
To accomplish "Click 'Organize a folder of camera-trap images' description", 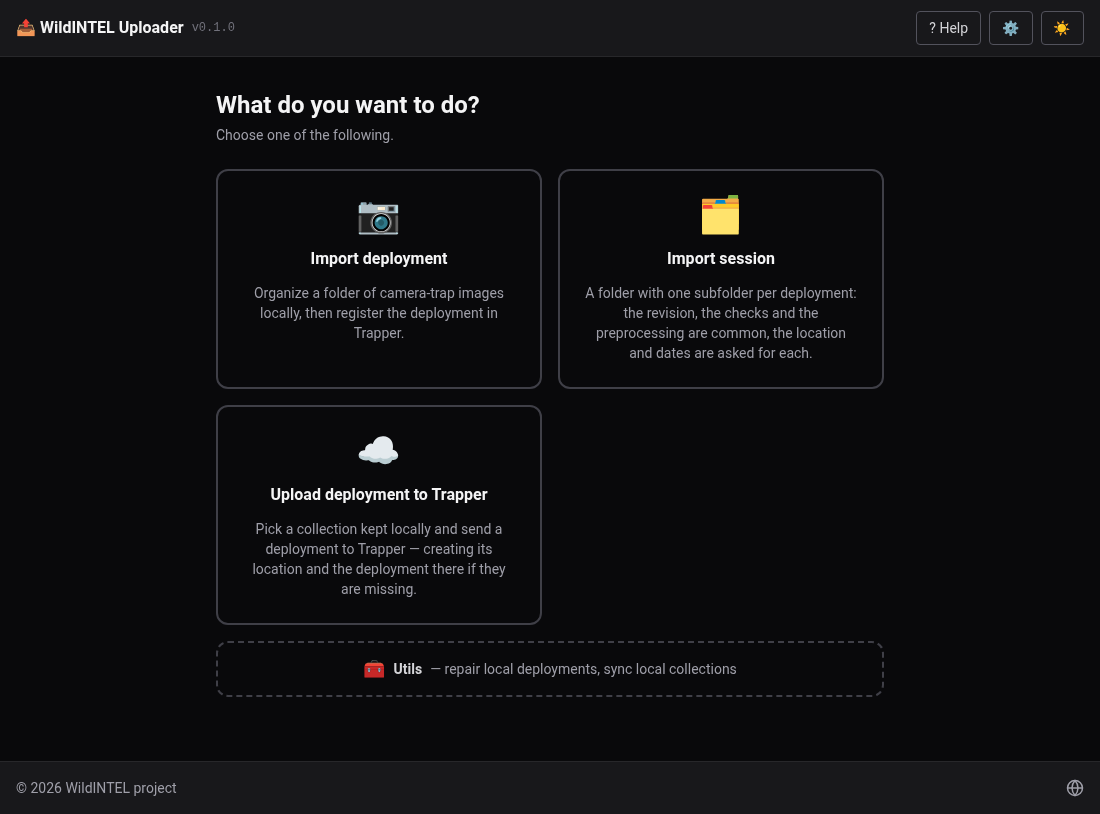I will [x=379, y=313].
